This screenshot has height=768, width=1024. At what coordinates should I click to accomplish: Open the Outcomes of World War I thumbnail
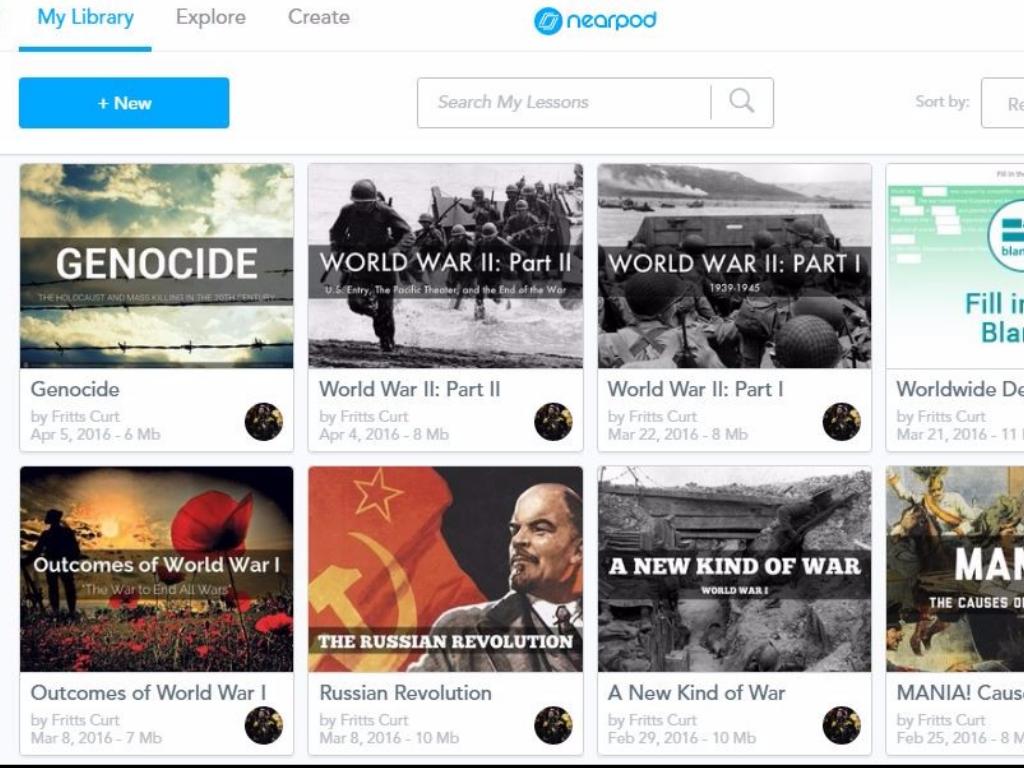click(x=156, y=569)
